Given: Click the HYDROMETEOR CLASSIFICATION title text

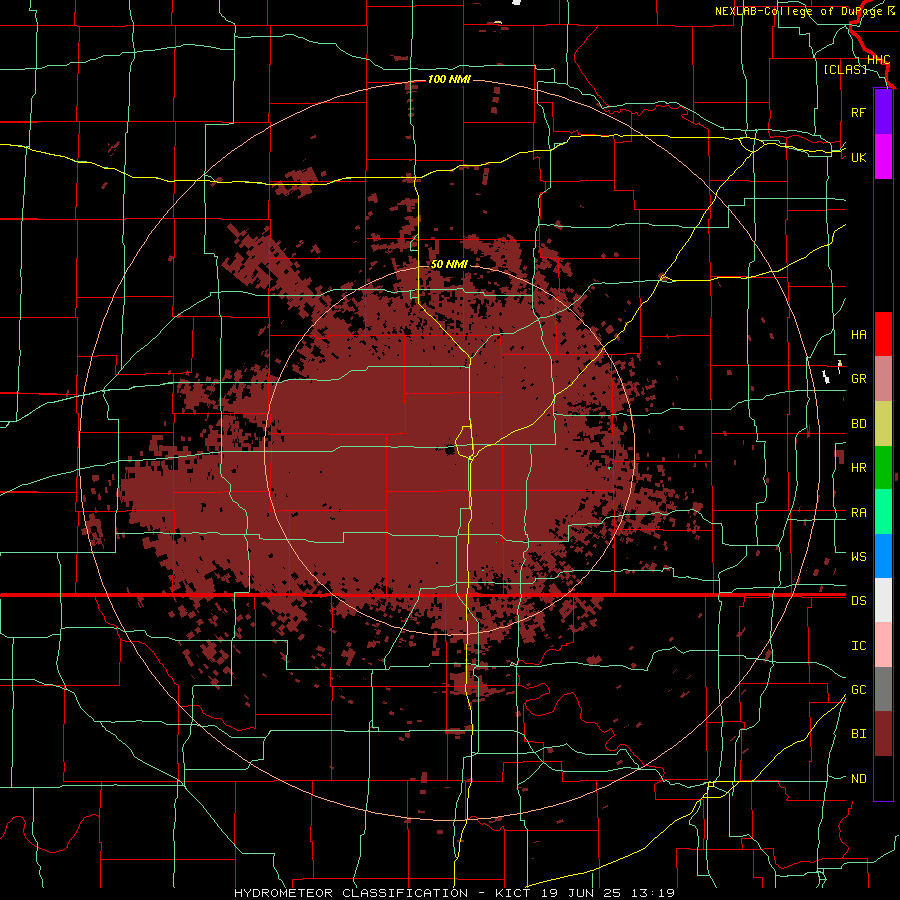Looking at the screenshot, I should tap(351, 893).
